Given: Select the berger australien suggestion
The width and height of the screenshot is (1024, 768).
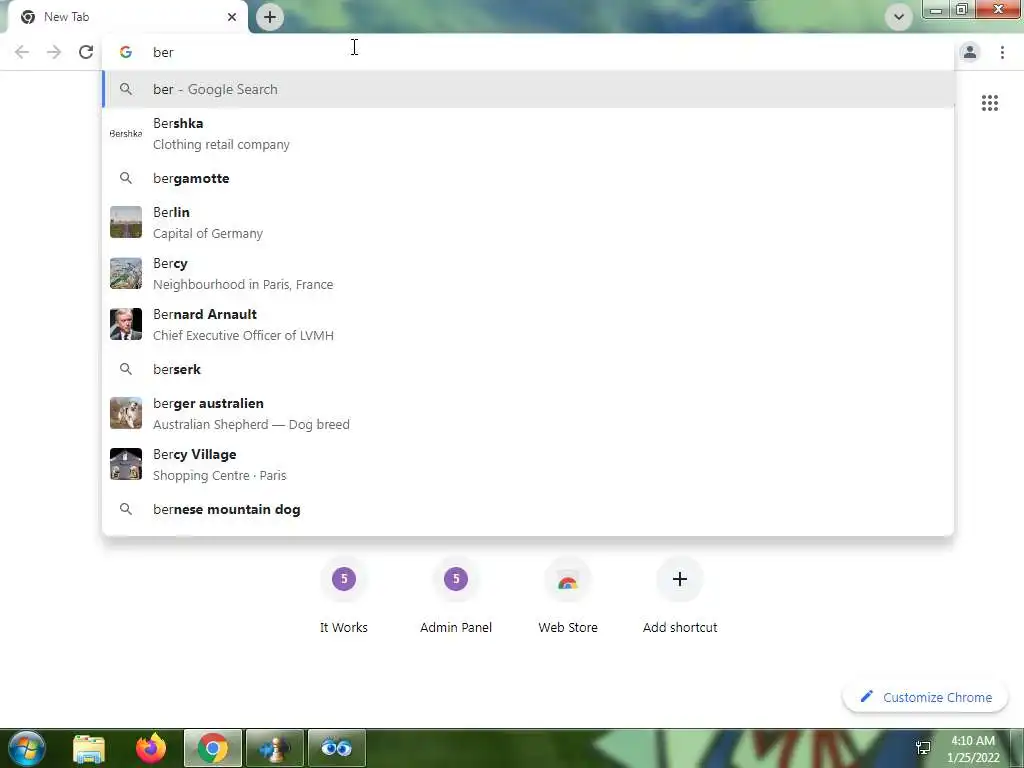Looking at the screenshot, I should (x=529, y=413).
